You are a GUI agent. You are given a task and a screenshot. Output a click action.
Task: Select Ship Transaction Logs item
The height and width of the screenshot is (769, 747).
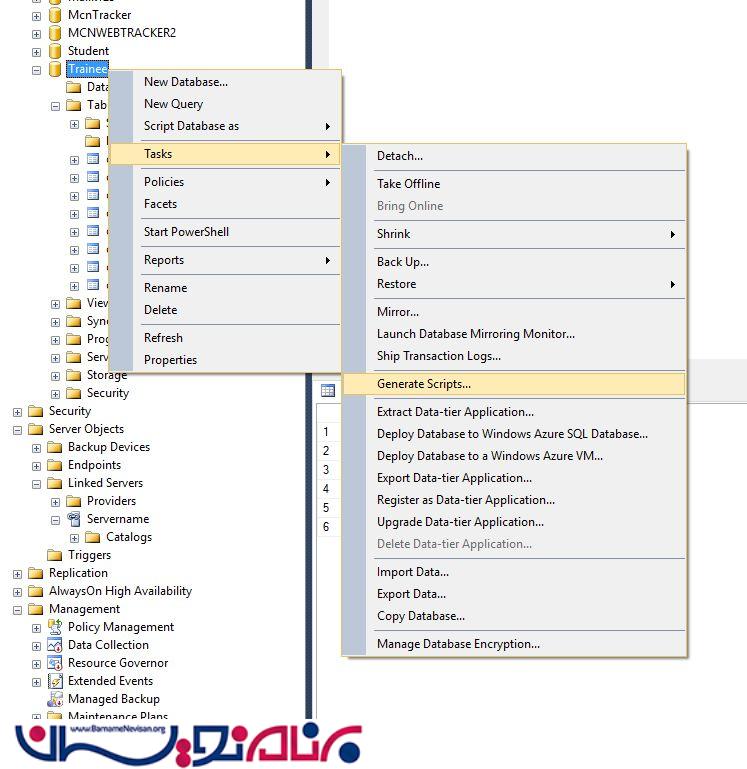514,356
